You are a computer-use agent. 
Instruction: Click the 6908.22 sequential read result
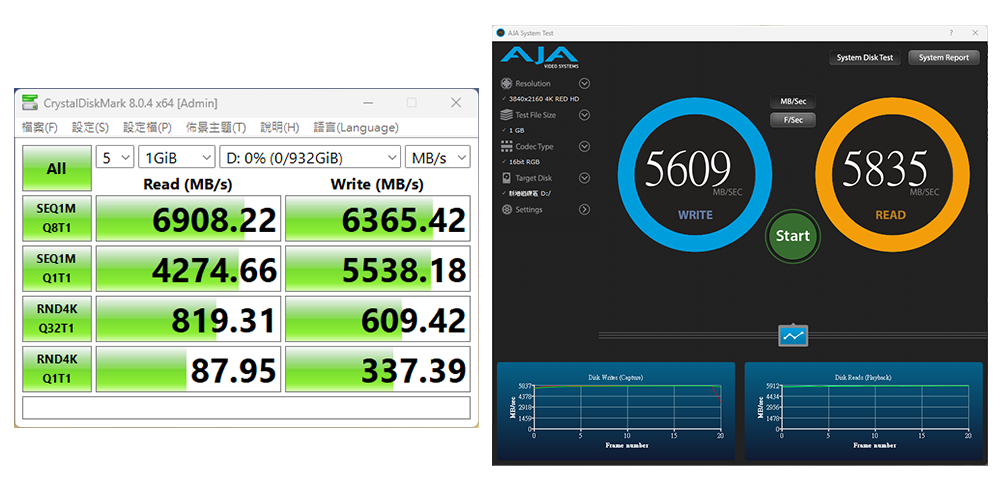coord(189,218)
